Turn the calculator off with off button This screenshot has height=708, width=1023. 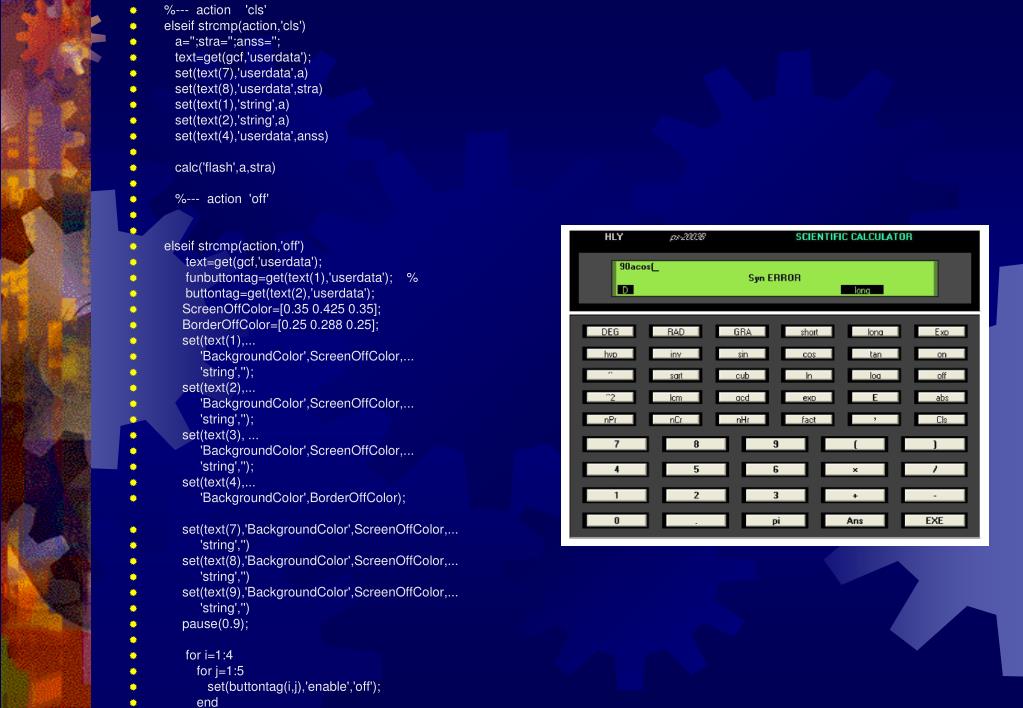click(x=941, y=375)
